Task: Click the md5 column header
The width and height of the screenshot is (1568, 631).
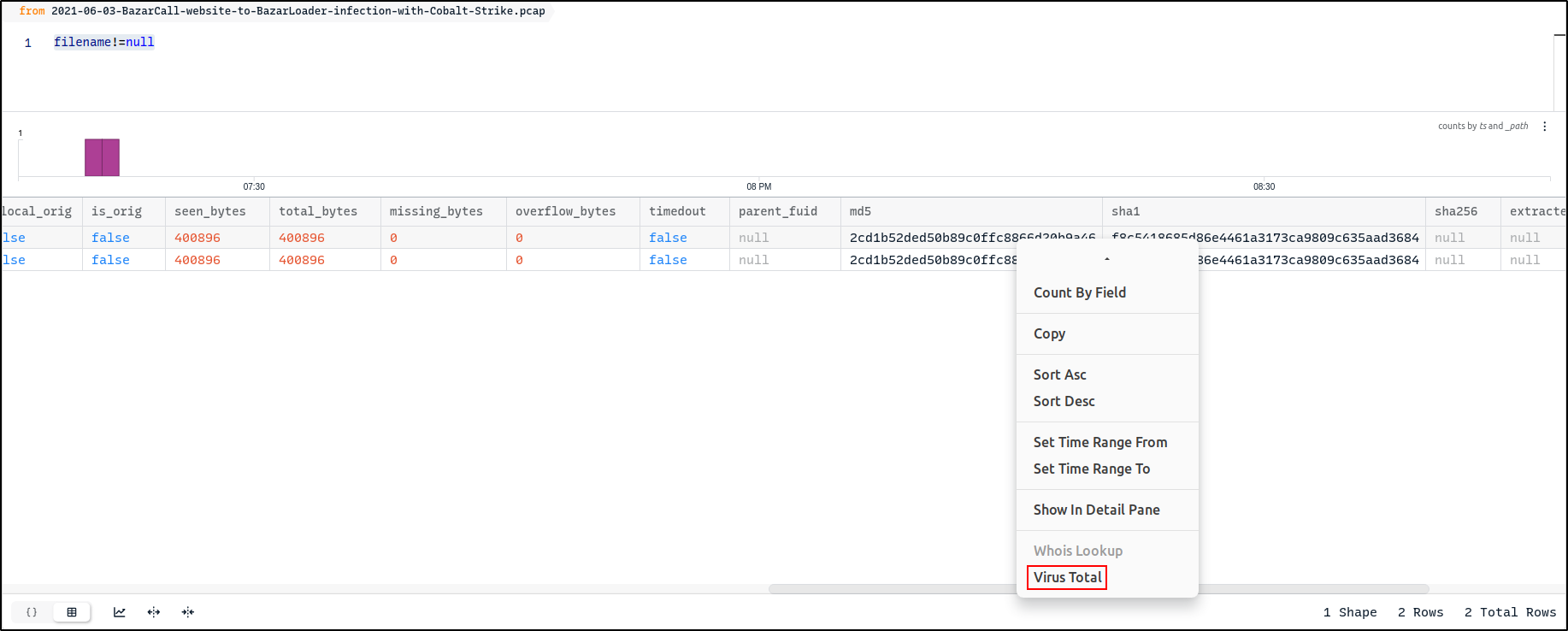Action: click(x=860, y=211)
